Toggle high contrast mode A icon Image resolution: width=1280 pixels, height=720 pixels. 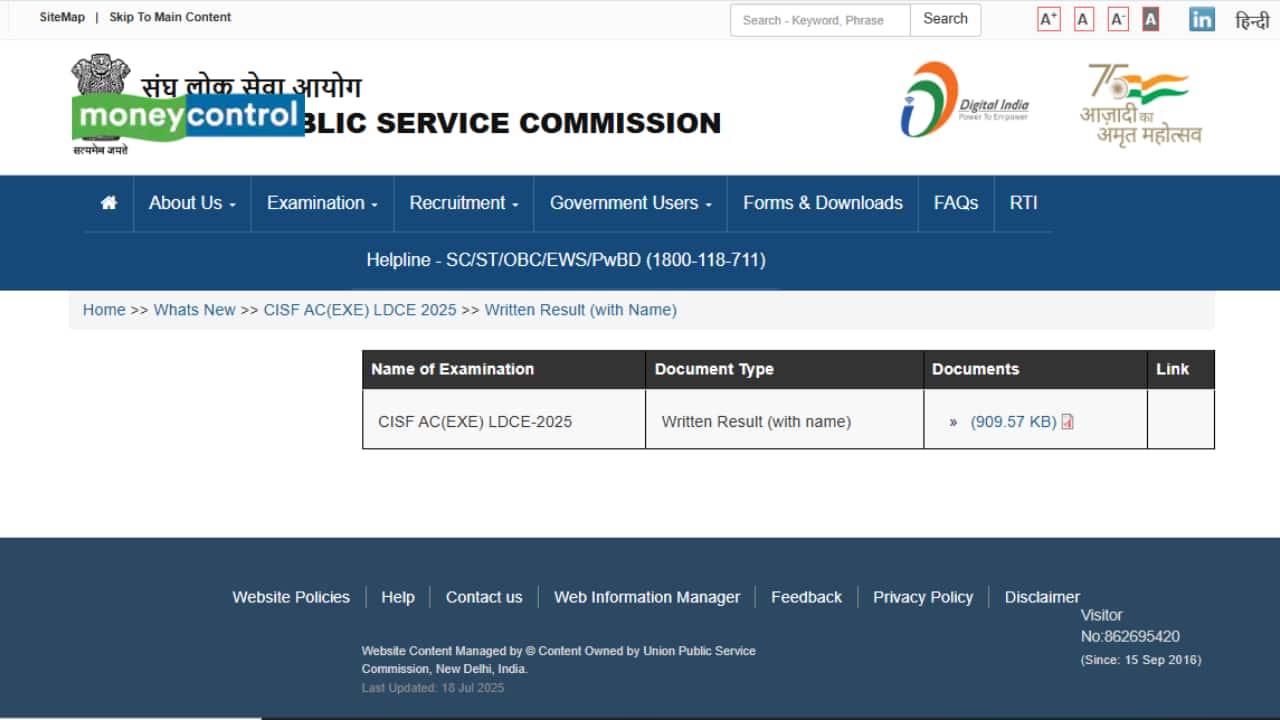click(x=1151, y=19)
